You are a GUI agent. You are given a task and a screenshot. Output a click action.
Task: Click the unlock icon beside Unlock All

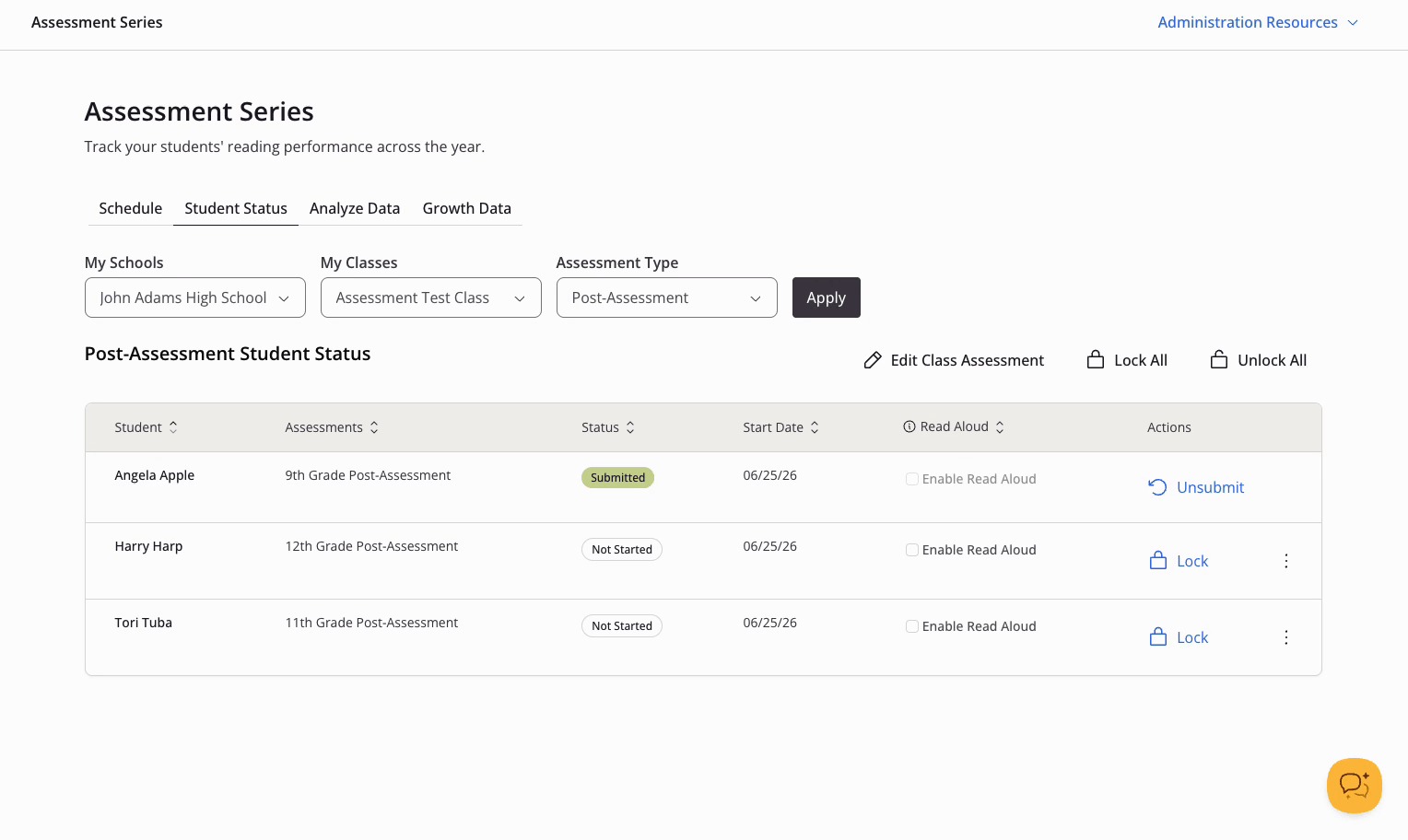point(1219,359)
